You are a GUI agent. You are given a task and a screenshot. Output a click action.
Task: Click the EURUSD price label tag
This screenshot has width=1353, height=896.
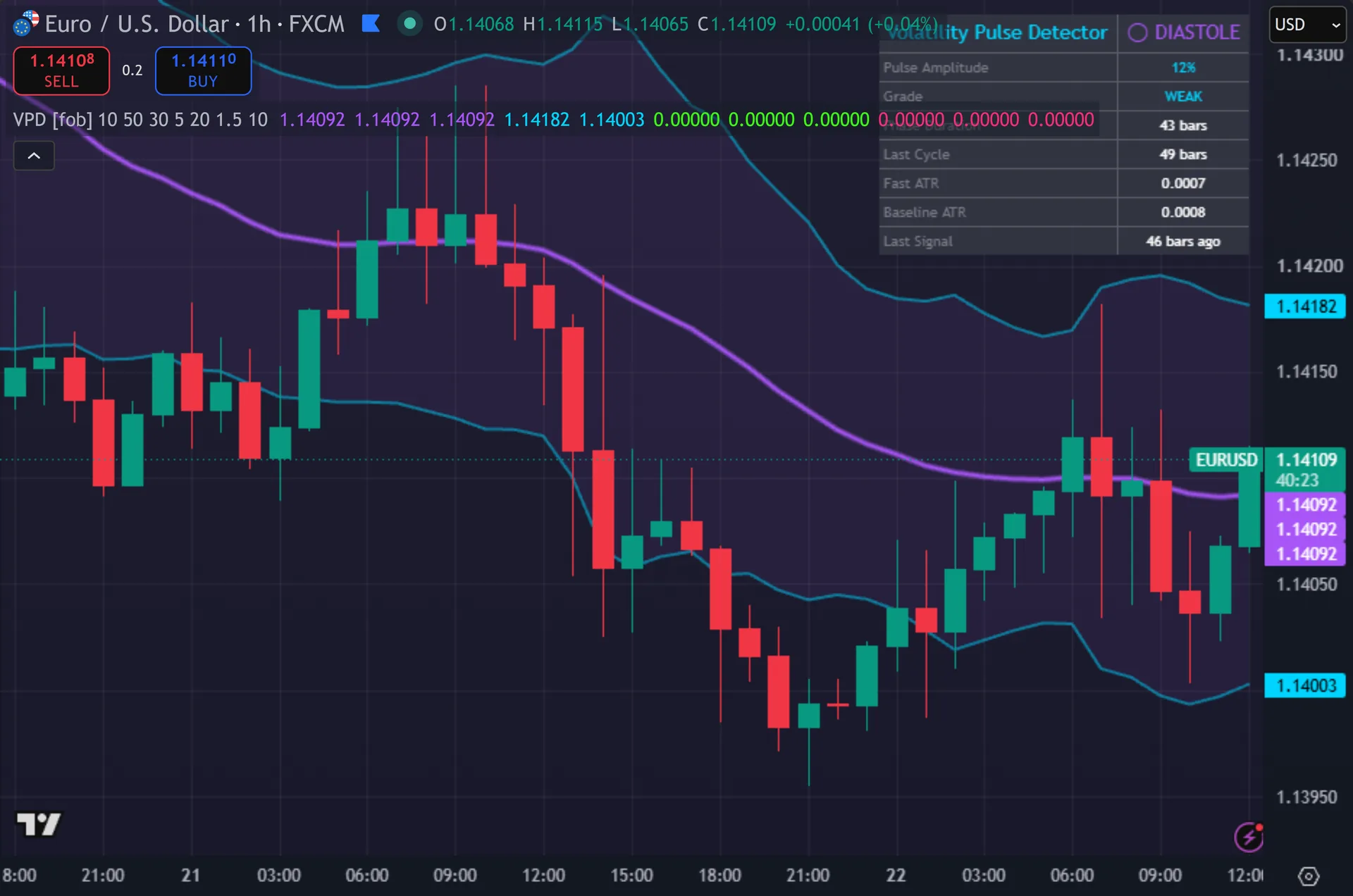point(1226,460)
